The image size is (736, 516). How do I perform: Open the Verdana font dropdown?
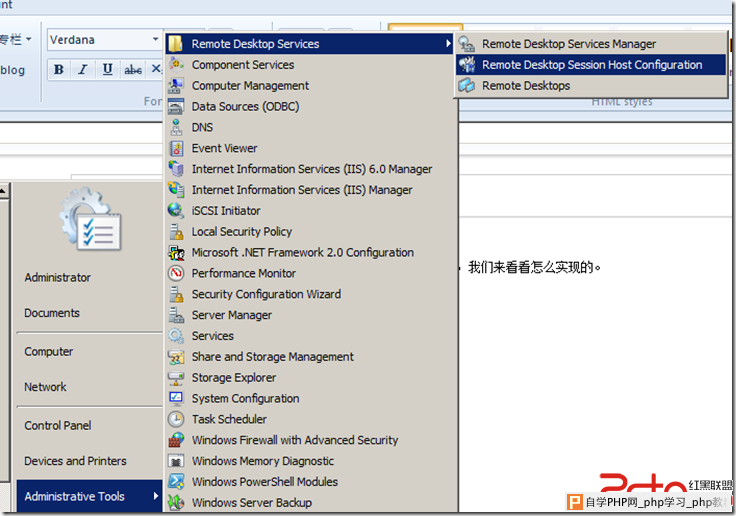click(155, 39)
